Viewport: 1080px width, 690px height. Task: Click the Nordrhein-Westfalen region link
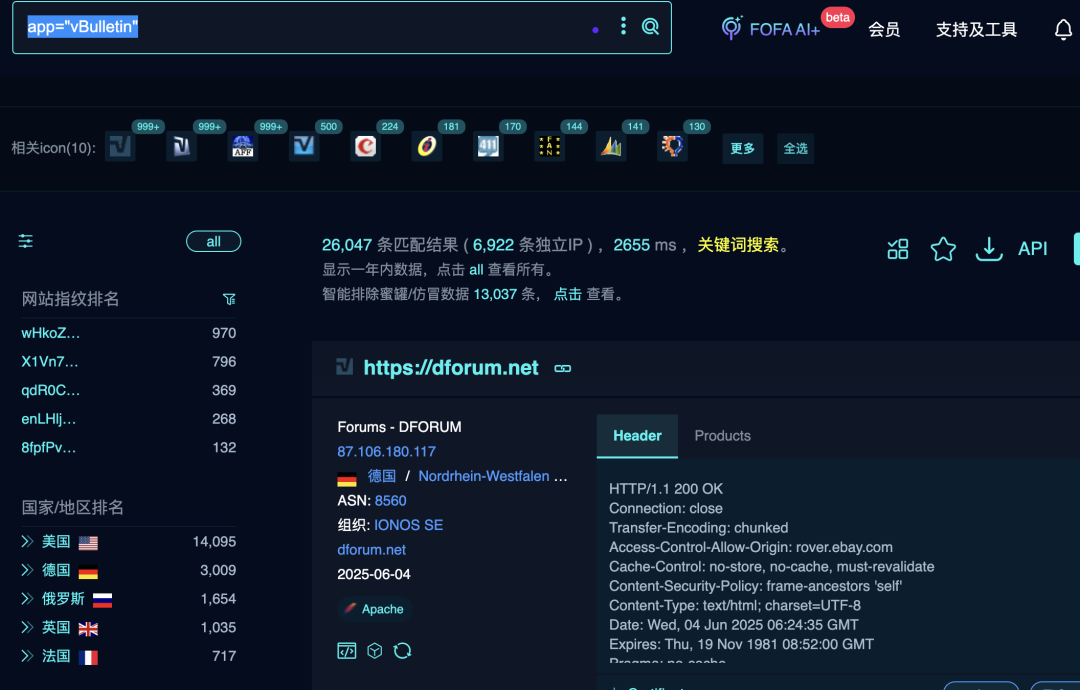[x=484, y=476]
